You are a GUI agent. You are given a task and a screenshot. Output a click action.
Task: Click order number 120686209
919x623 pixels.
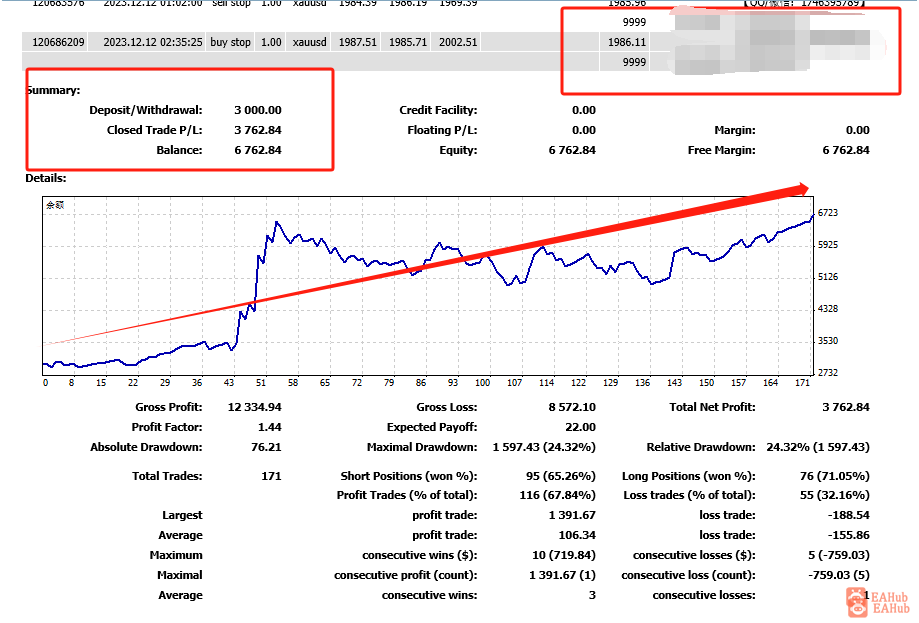pyautogui.click(x=58, y=42)
